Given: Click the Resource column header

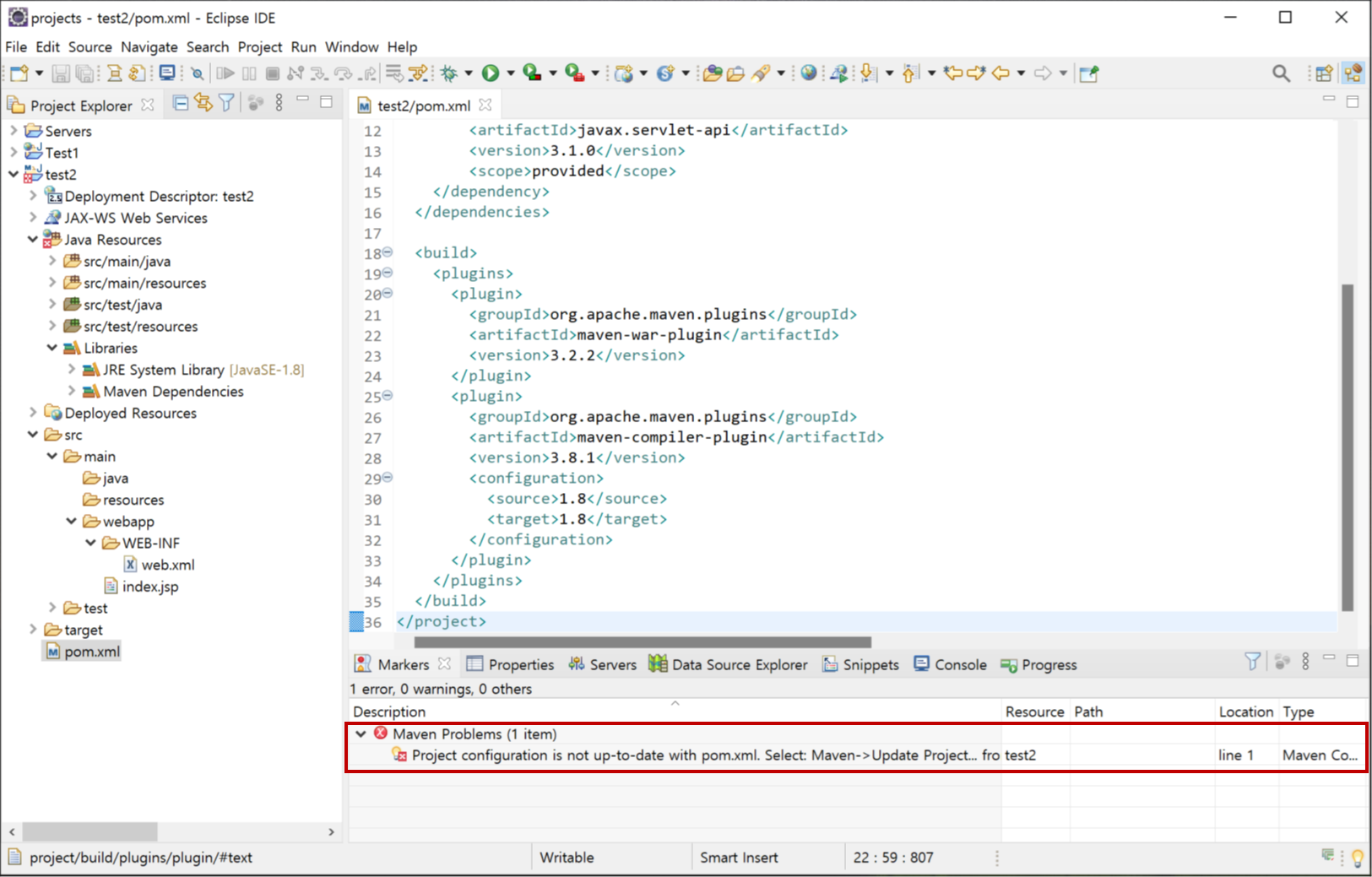Looking at the screenshot, I should pos(1035,712).
